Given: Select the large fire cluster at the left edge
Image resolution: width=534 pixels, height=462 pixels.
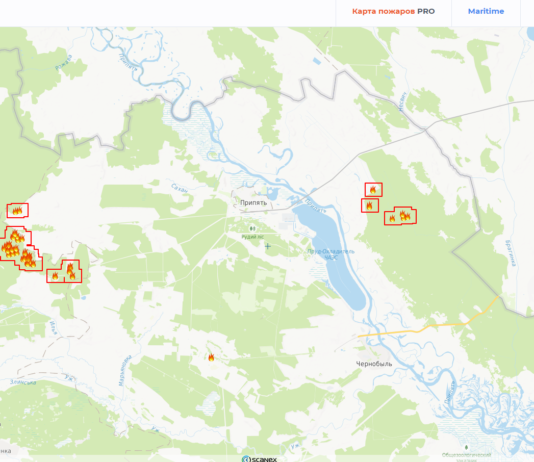Looking at the screenshot, I should 19,249.
